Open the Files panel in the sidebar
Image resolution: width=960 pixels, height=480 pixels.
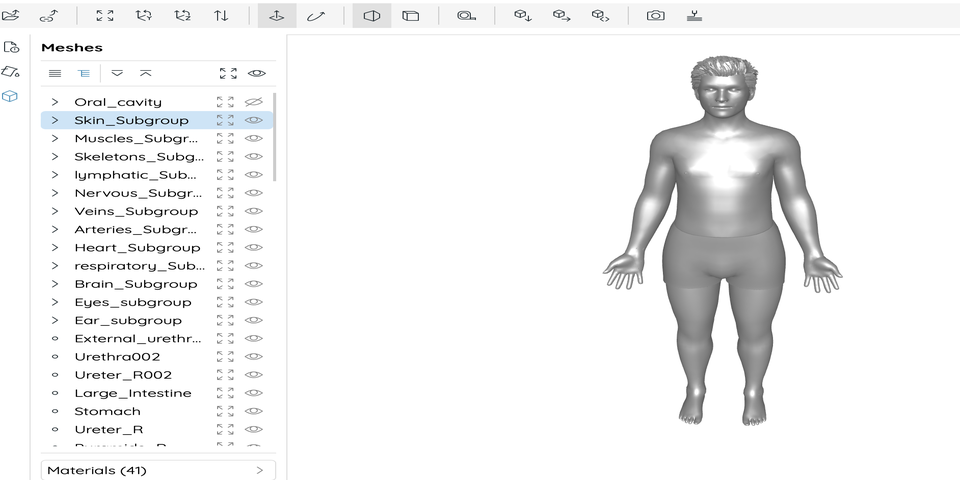click(x=11, y=47)
